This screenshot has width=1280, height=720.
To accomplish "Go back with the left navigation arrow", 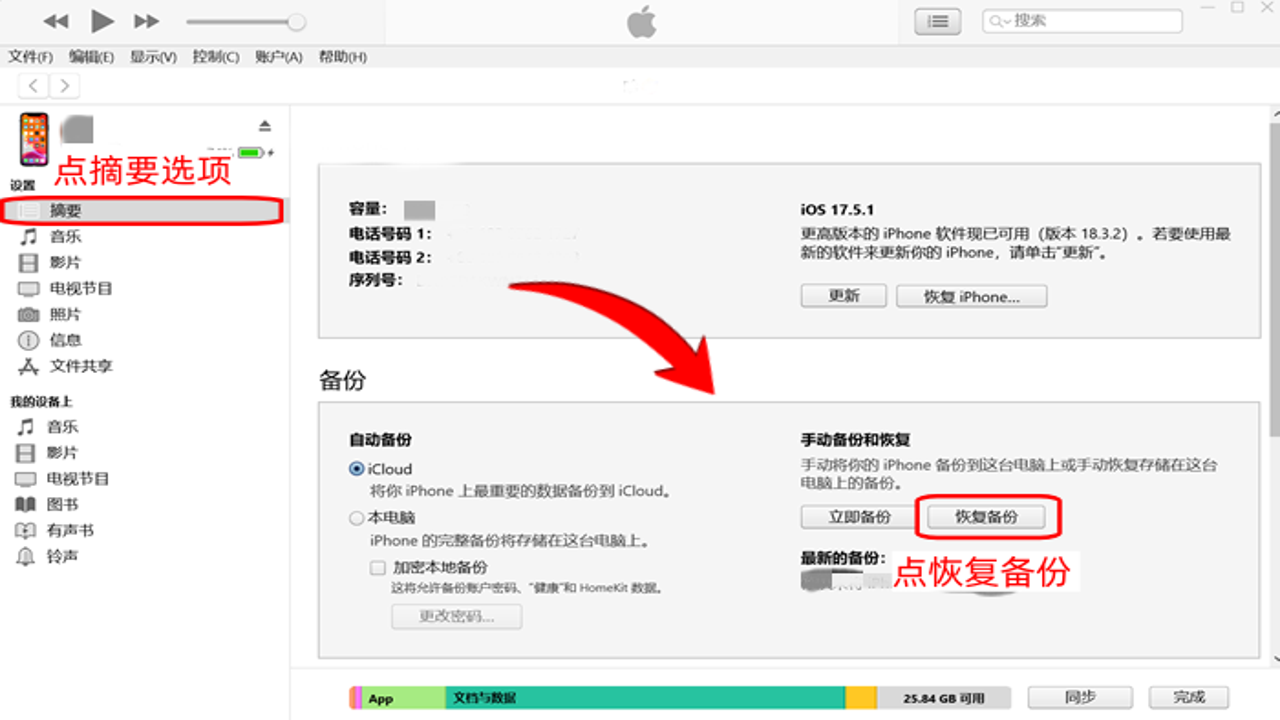I will point(34,85).
